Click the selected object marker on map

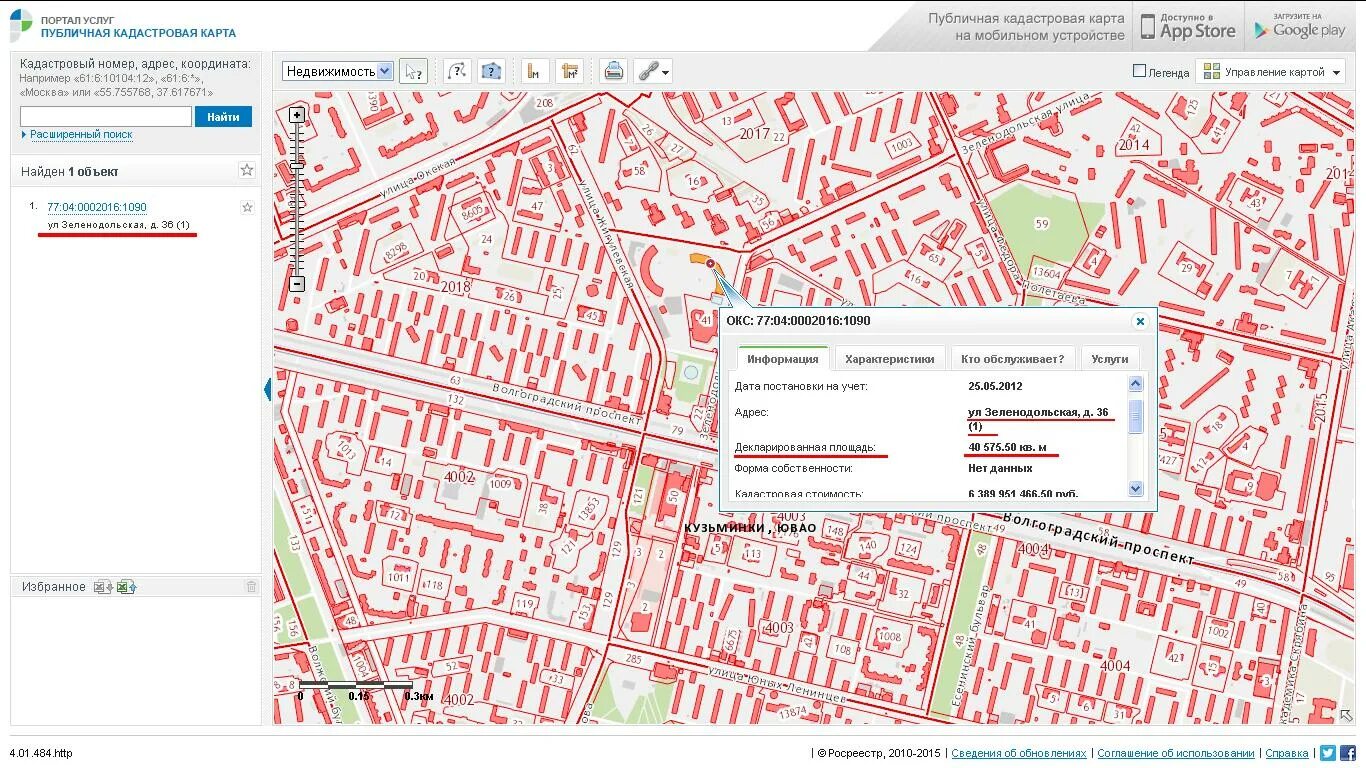tap(710, 263)
